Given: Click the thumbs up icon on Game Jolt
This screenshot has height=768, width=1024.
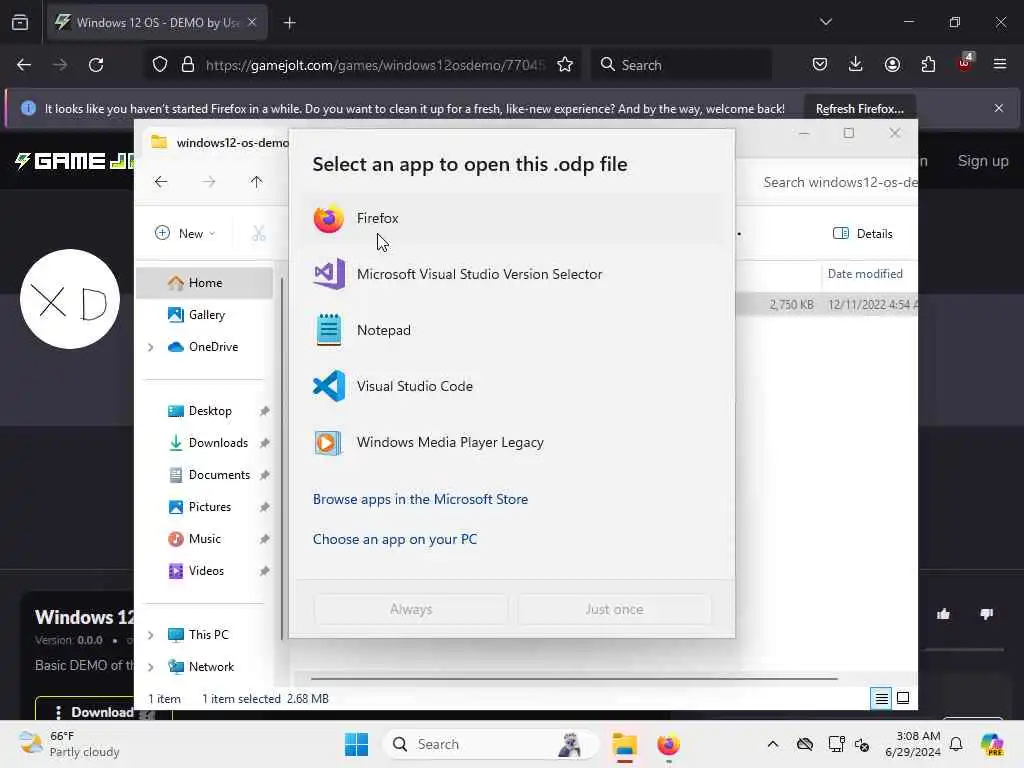Looking at the screenshot, I should click(x=943, y=614).
